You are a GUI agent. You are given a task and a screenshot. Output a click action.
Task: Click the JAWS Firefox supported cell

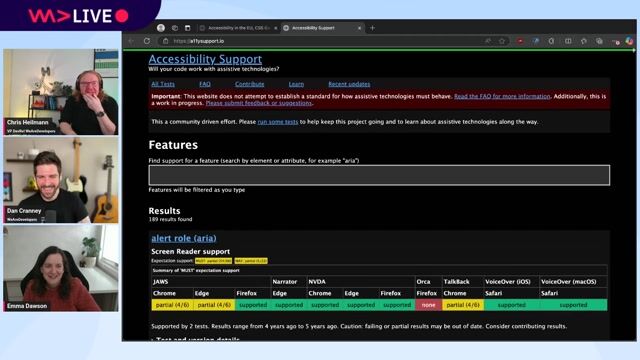click(x=253, y=305)
